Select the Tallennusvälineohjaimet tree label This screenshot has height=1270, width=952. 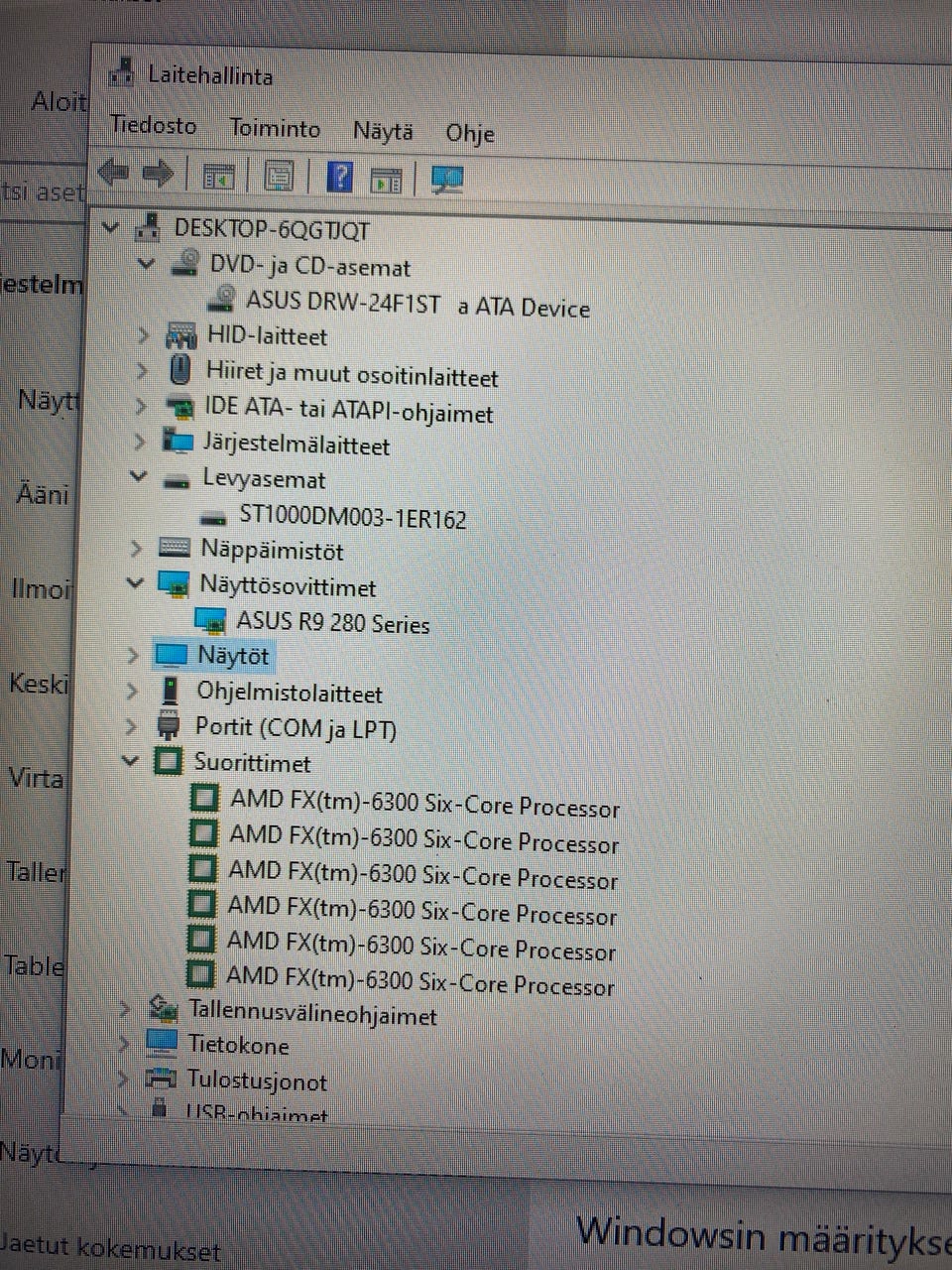click(312, 1013)
